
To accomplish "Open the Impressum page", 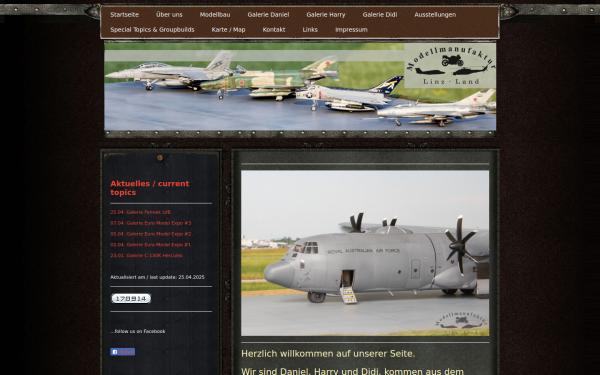I will pyautogui.click(x=351, y=29).
